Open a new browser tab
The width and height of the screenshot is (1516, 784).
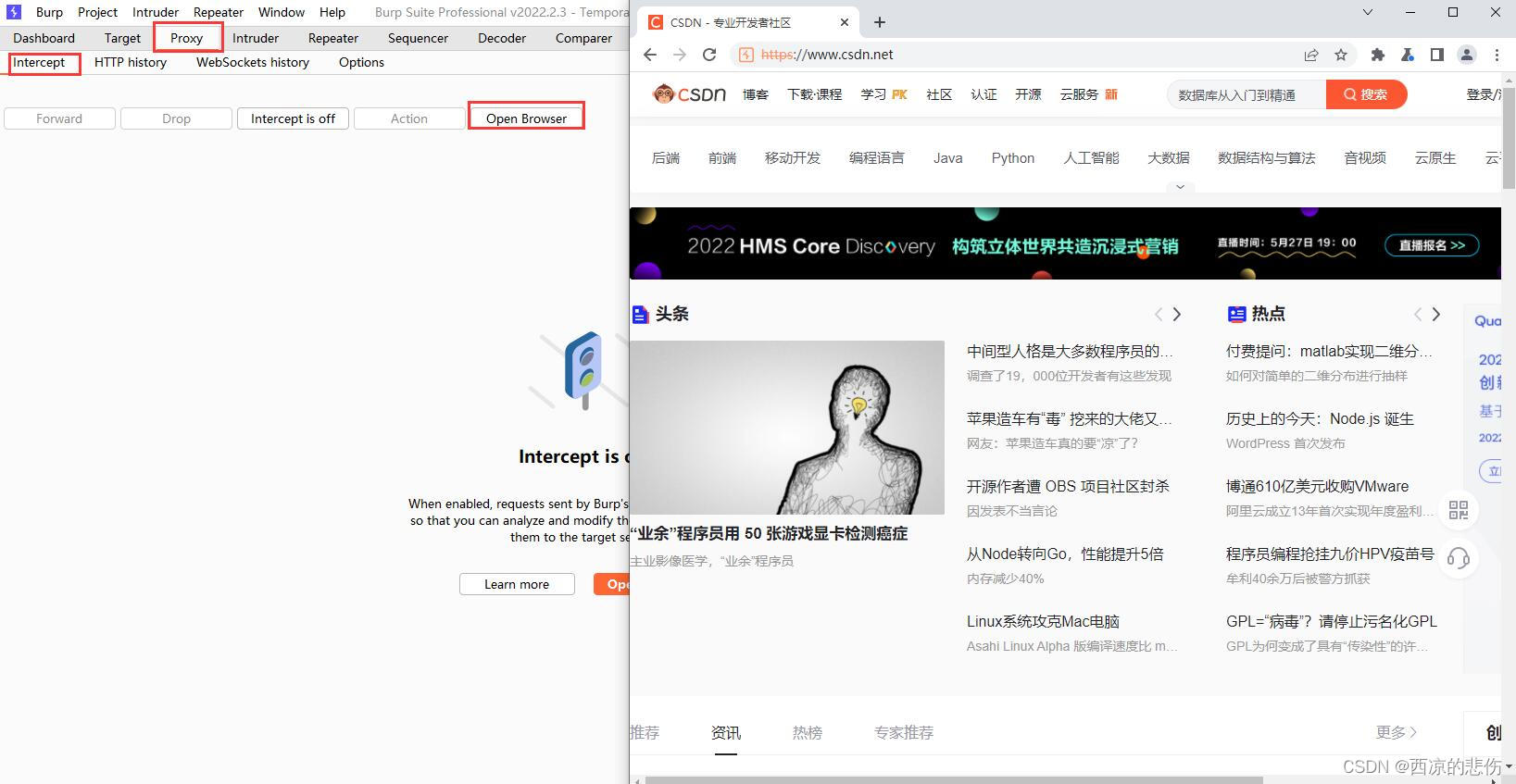(x=880, y=22)
